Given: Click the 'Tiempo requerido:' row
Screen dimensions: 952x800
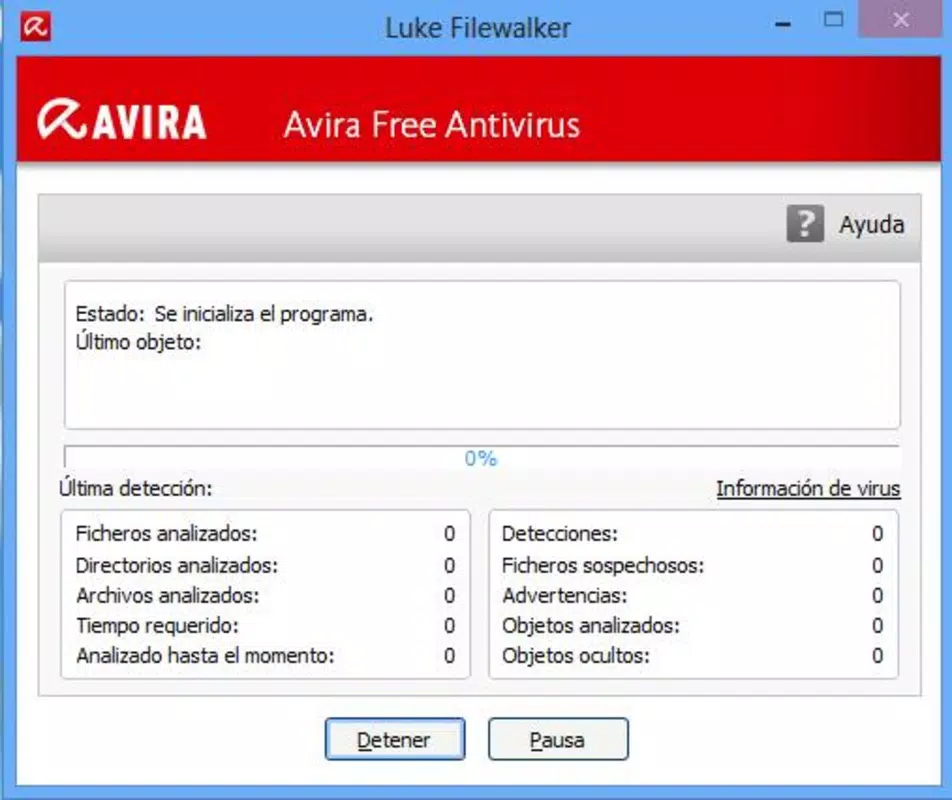Looking at the screenshot, I should click(265, 625).
